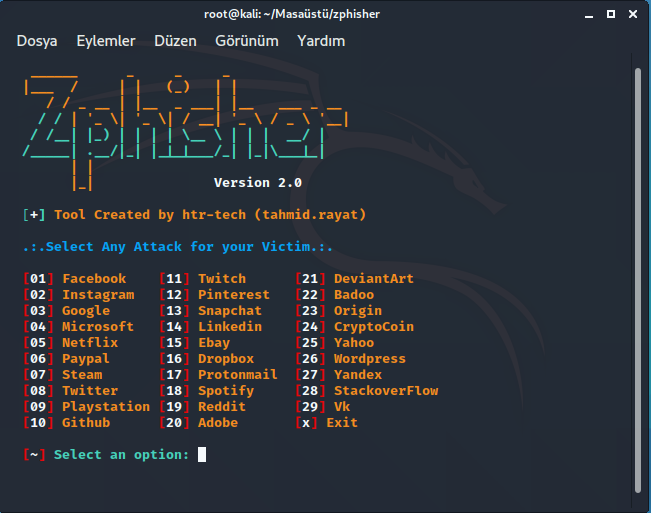Click the Twitter entry
Screen dimensions: 651x513
(90, 391)
